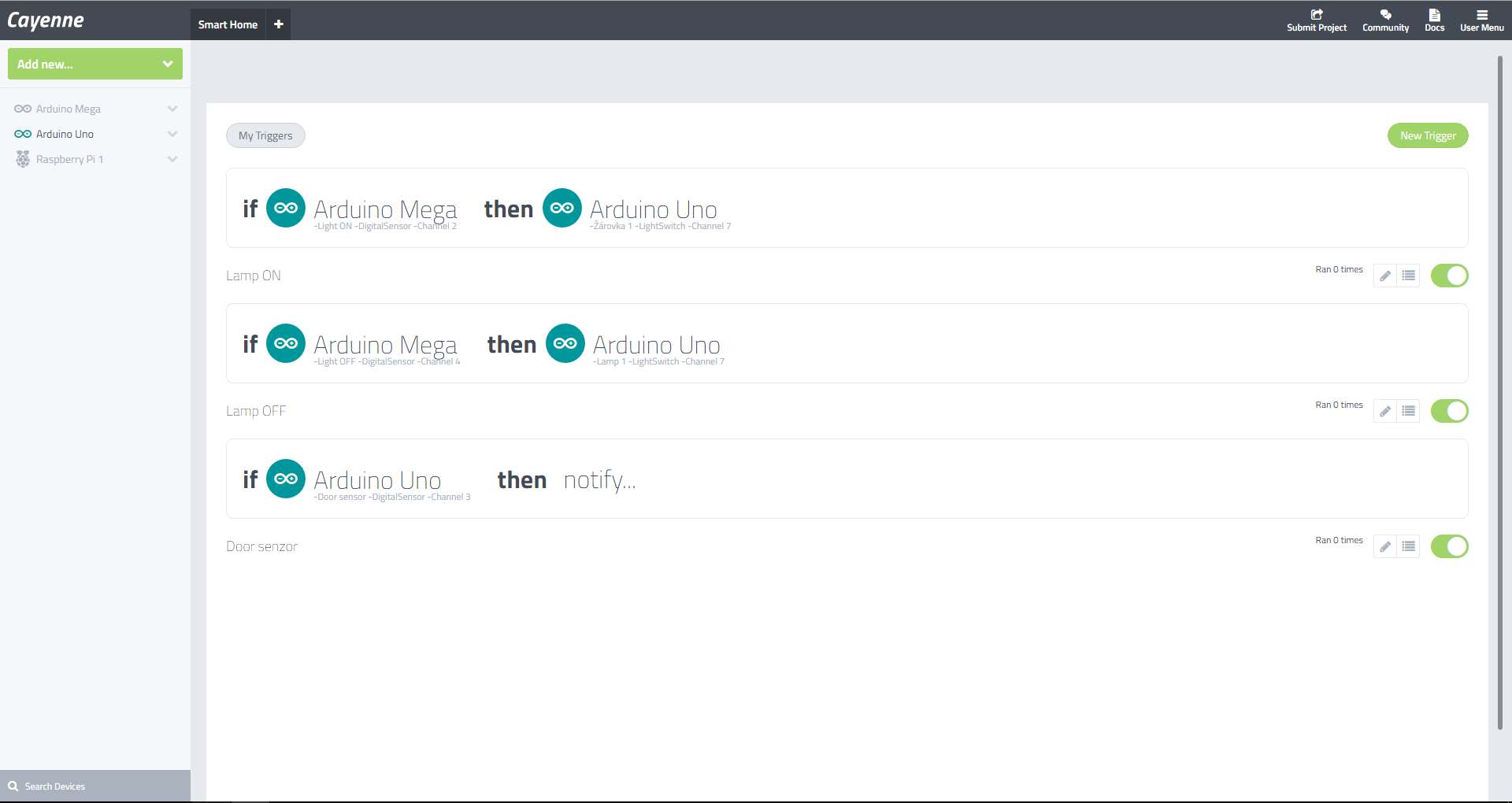Image resolution: width=1512 pixels, height=803 pixels.
Task: Click 'Ran 0 times' for Lamp OFF
Action: pos(1339,405)
